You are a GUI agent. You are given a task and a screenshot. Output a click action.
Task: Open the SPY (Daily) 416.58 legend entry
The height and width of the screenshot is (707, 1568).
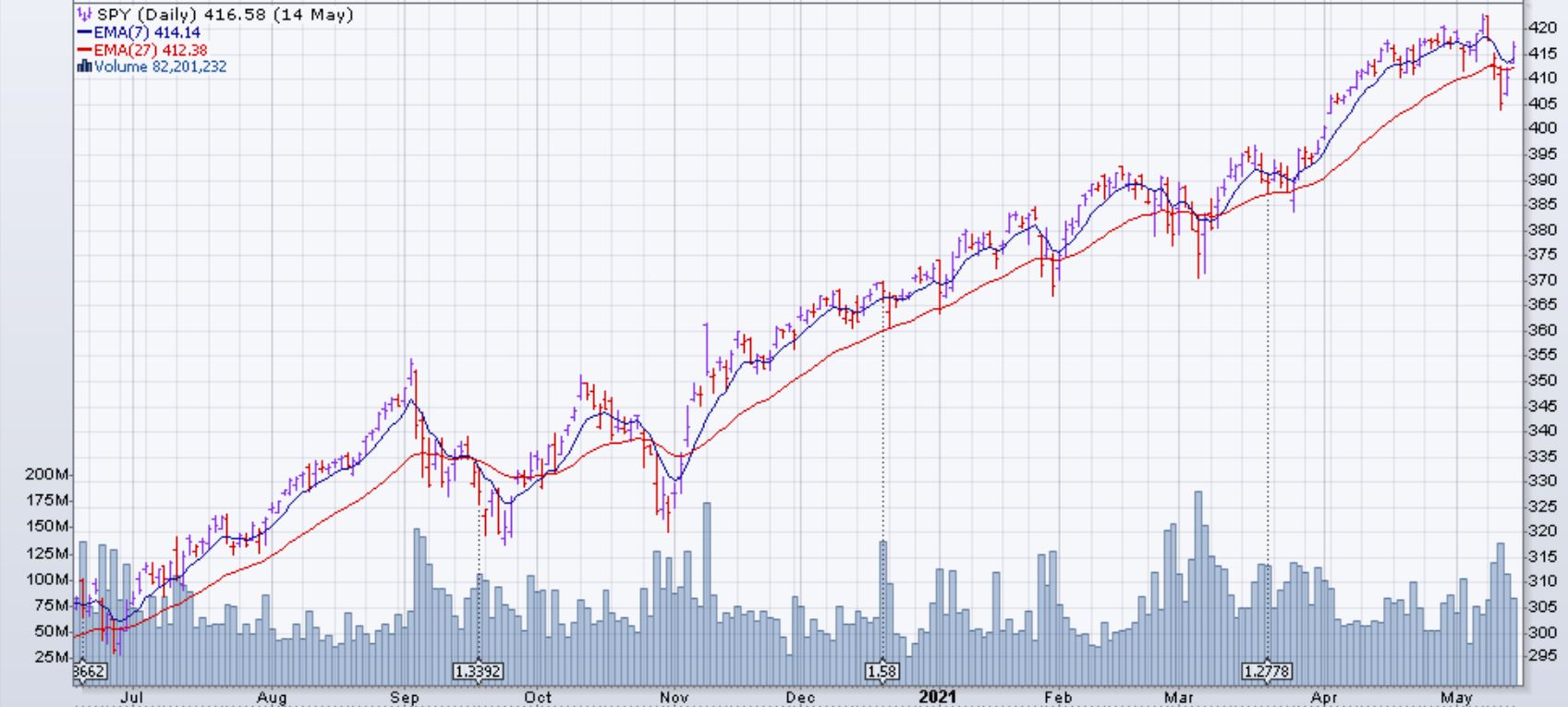coord(225,15)
